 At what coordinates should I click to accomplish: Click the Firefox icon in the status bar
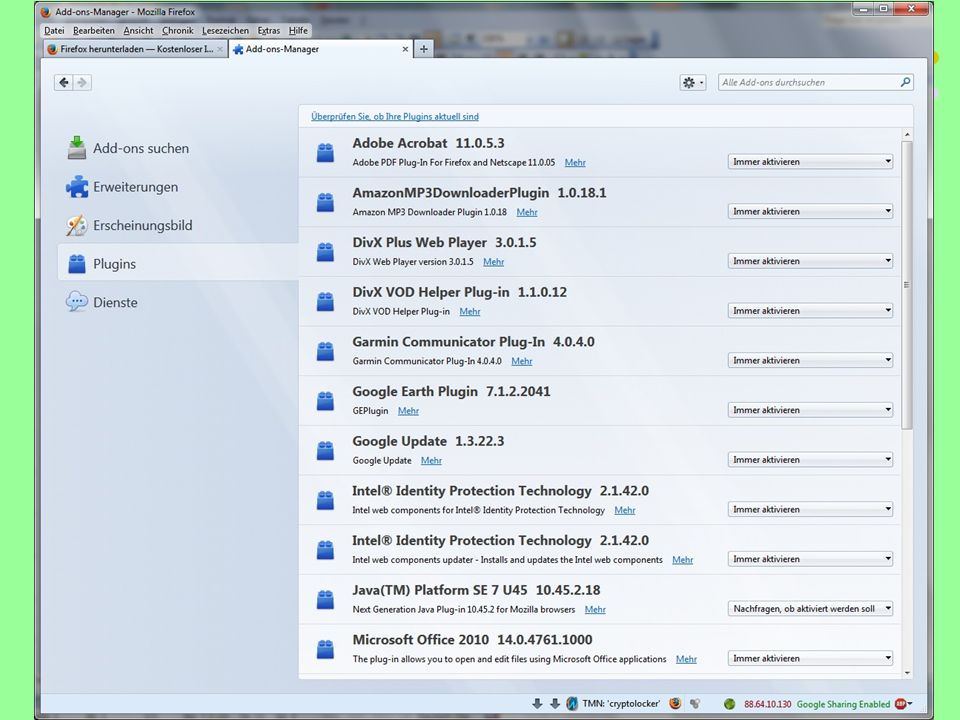point(675,703)
